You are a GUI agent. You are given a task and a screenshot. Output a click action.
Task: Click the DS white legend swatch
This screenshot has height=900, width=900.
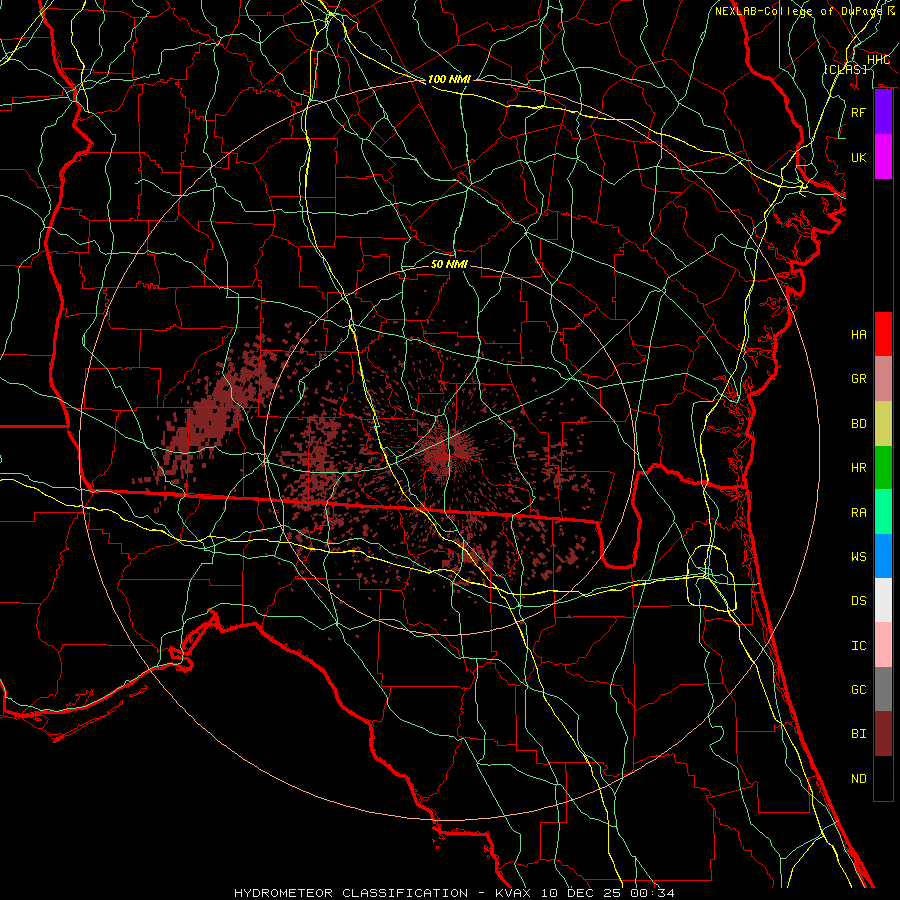click(883, 600)
